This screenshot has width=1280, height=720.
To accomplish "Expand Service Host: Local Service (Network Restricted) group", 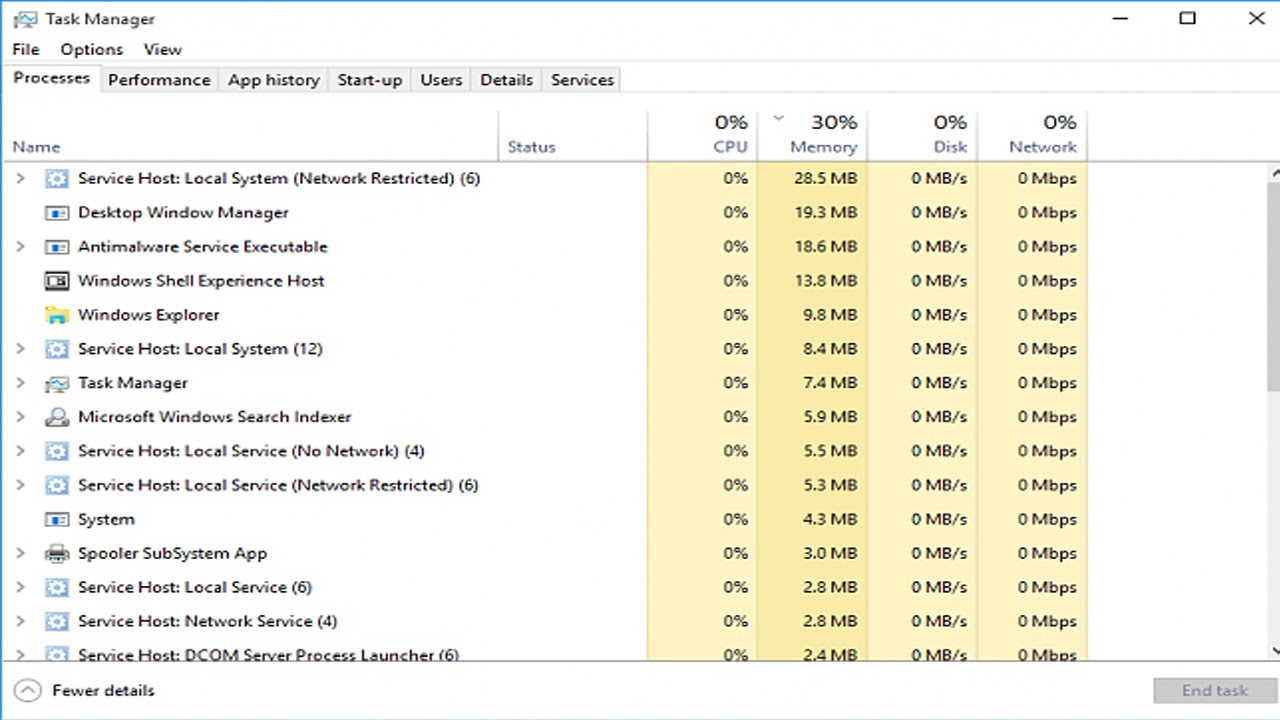I will click(20, 484).
